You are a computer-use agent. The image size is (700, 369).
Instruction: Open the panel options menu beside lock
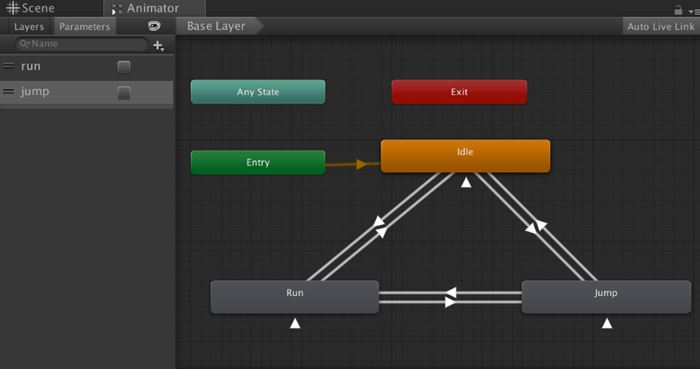click(x=695, y=12)
